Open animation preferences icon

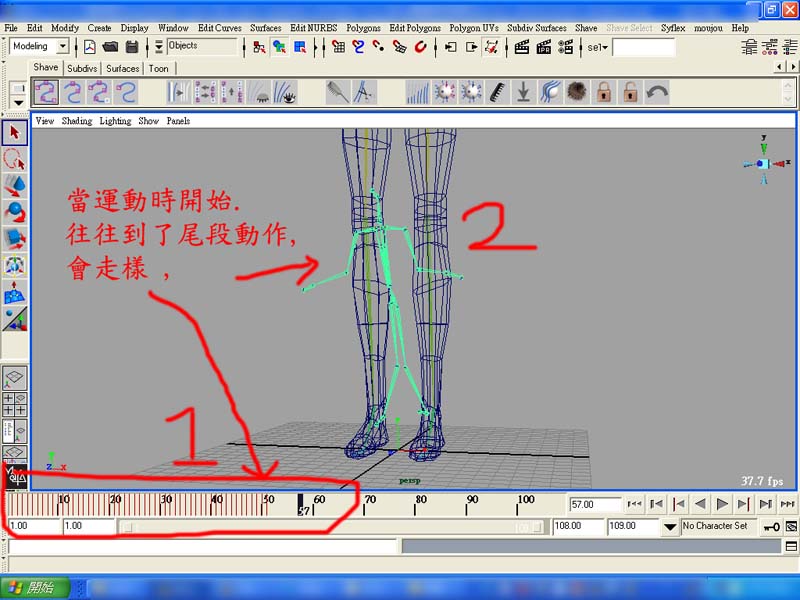(791, 527)
